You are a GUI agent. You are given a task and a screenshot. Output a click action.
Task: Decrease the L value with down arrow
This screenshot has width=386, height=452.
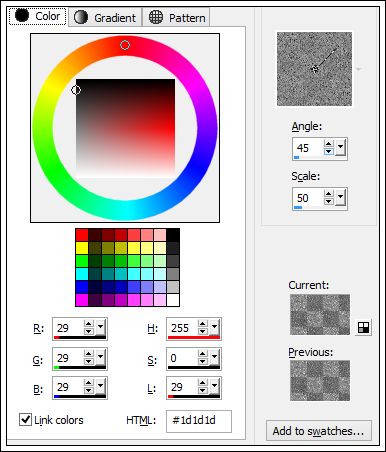(203, 390)
